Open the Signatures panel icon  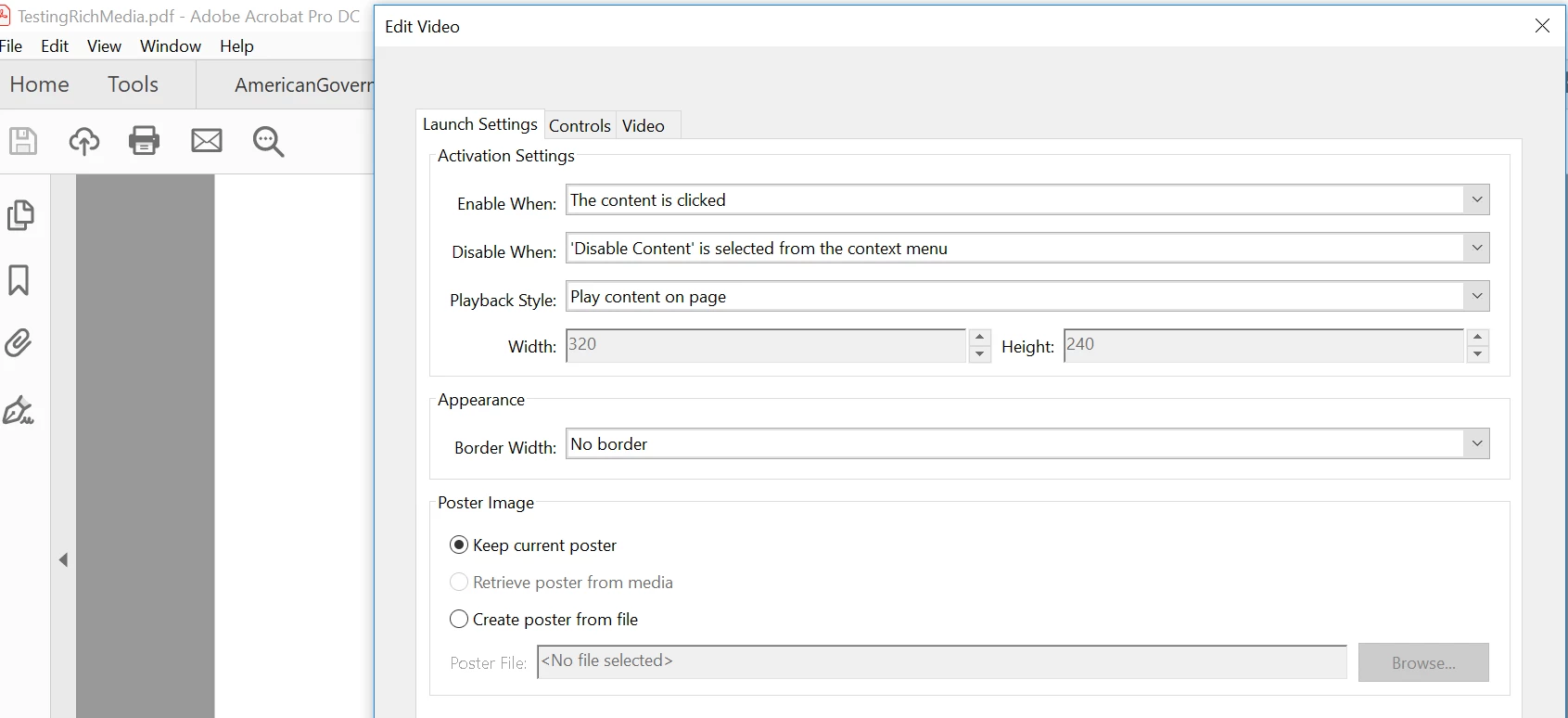19,410
